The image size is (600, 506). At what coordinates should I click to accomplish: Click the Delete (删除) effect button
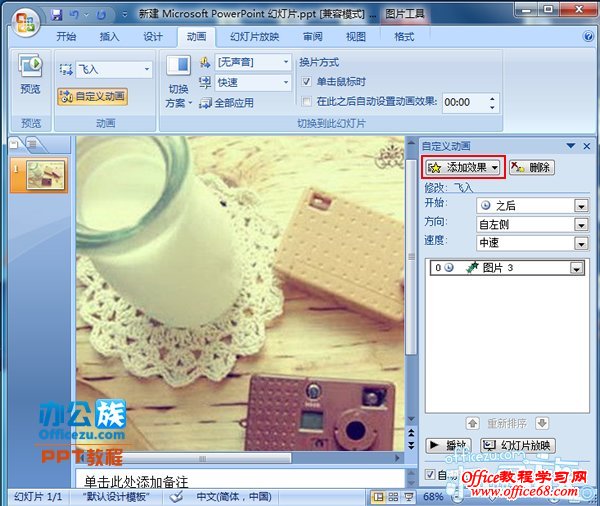click(531, 168)
